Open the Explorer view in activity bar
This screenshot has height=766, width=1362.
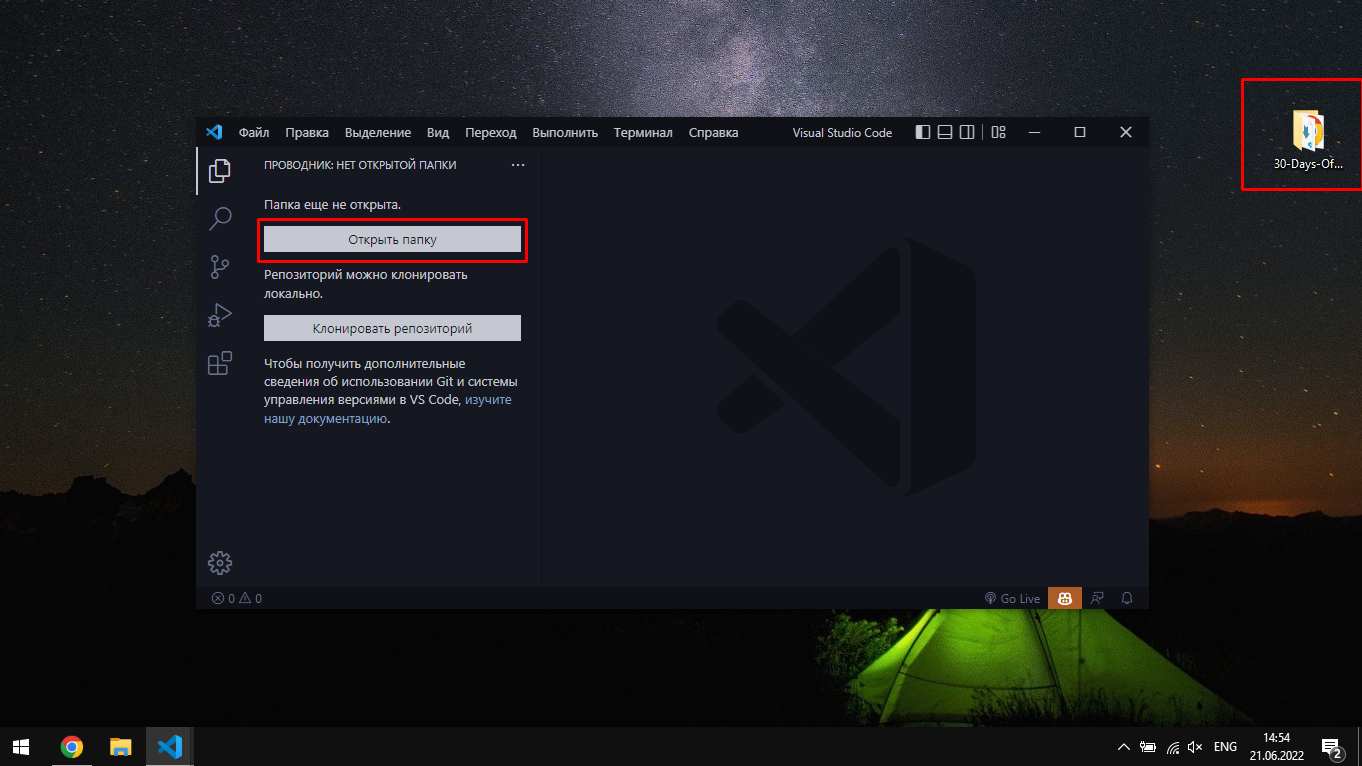tap(219, 170)
